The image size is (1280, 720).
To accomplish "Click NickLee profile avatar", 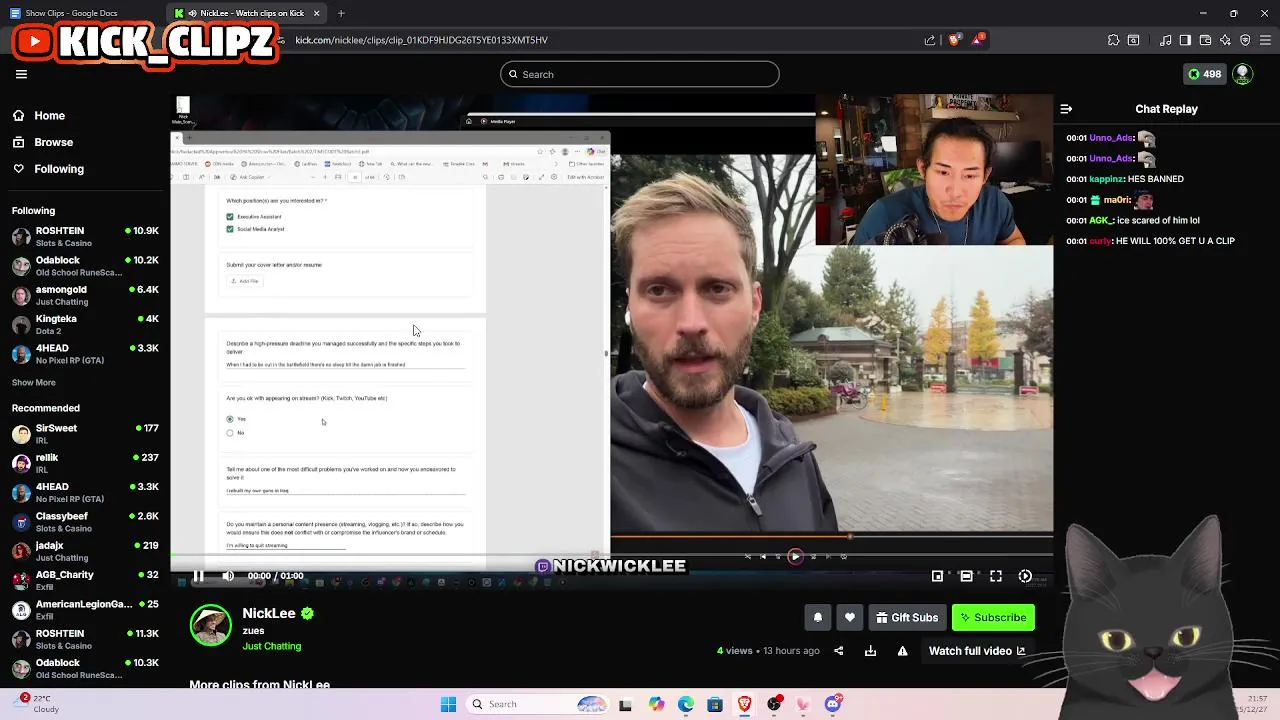I will (211, 626).
